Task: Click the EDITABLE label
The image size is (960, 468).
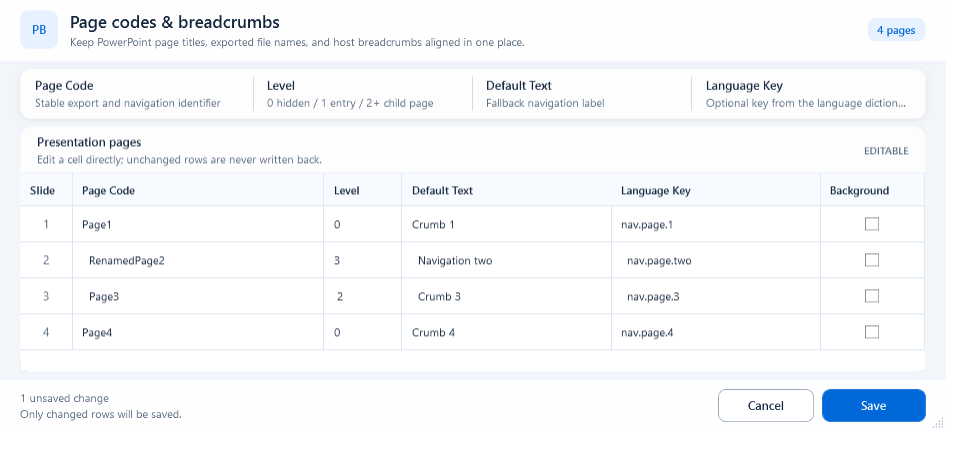Action: (886, 151)
